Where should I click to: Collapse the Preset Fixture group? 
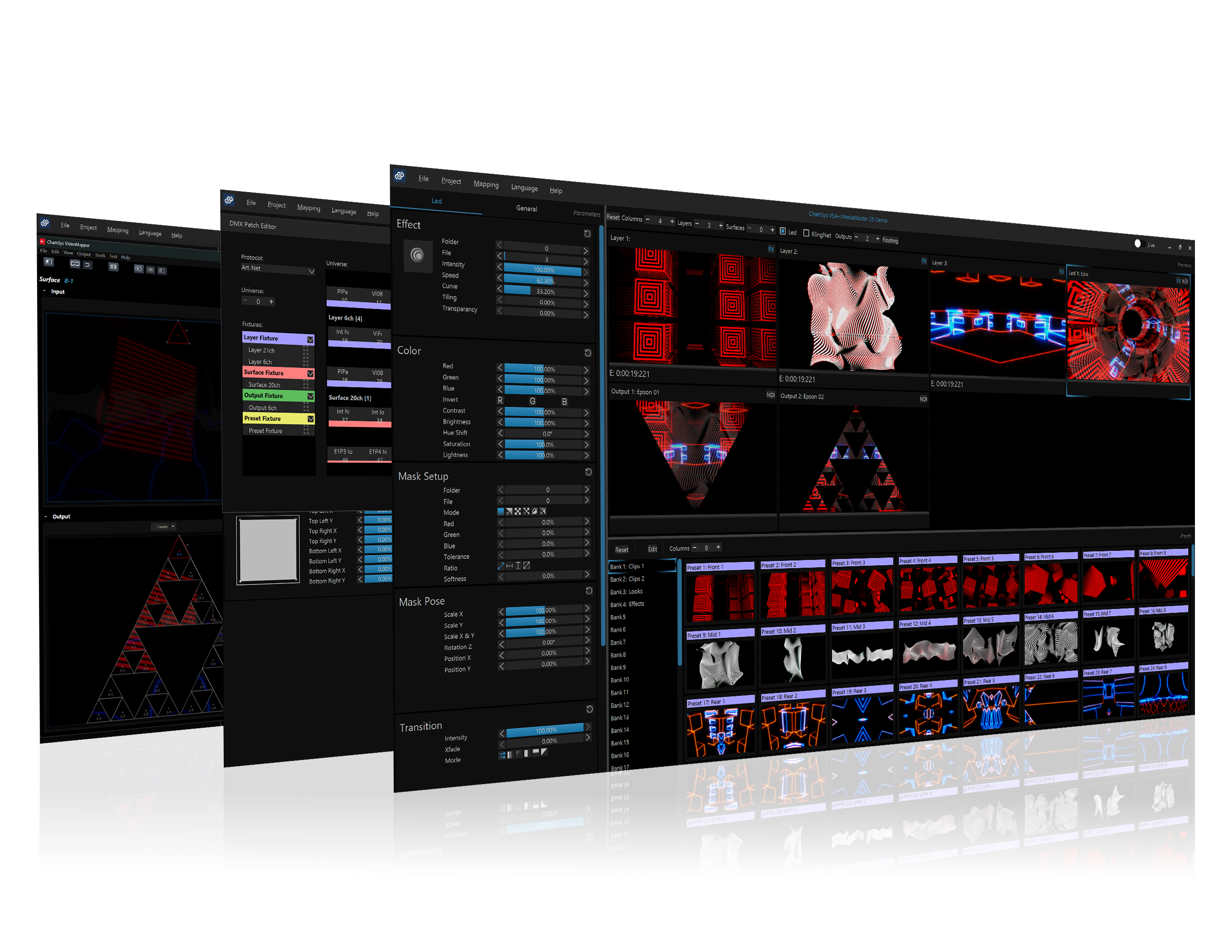click(x=310, y=419)
